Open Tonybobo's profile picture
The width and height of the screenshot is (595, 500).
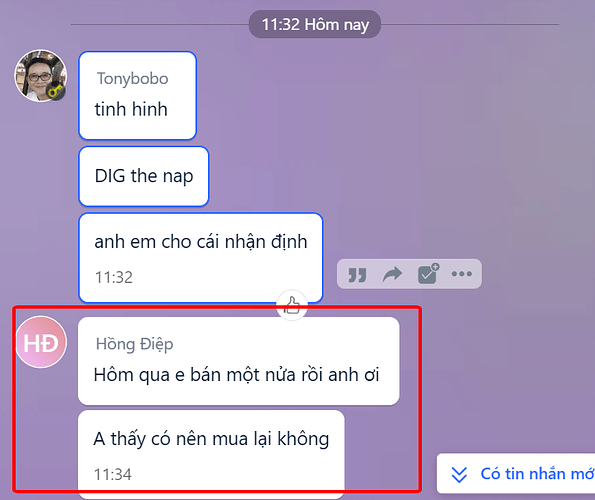click(x=41, y=75)
